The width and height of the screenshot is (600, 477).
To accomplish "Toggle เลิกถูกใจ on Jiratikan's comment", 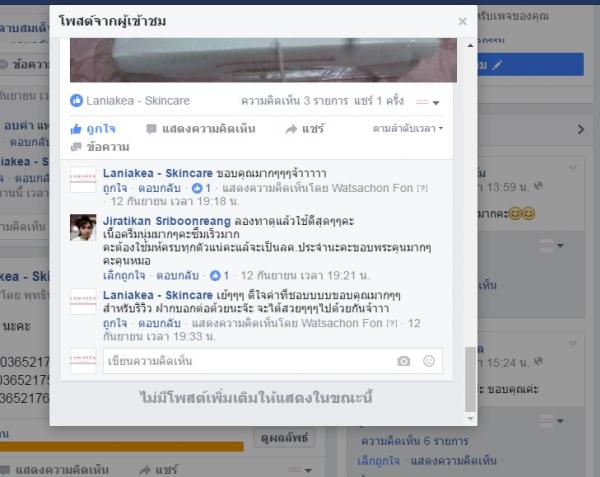I will 124,275.
